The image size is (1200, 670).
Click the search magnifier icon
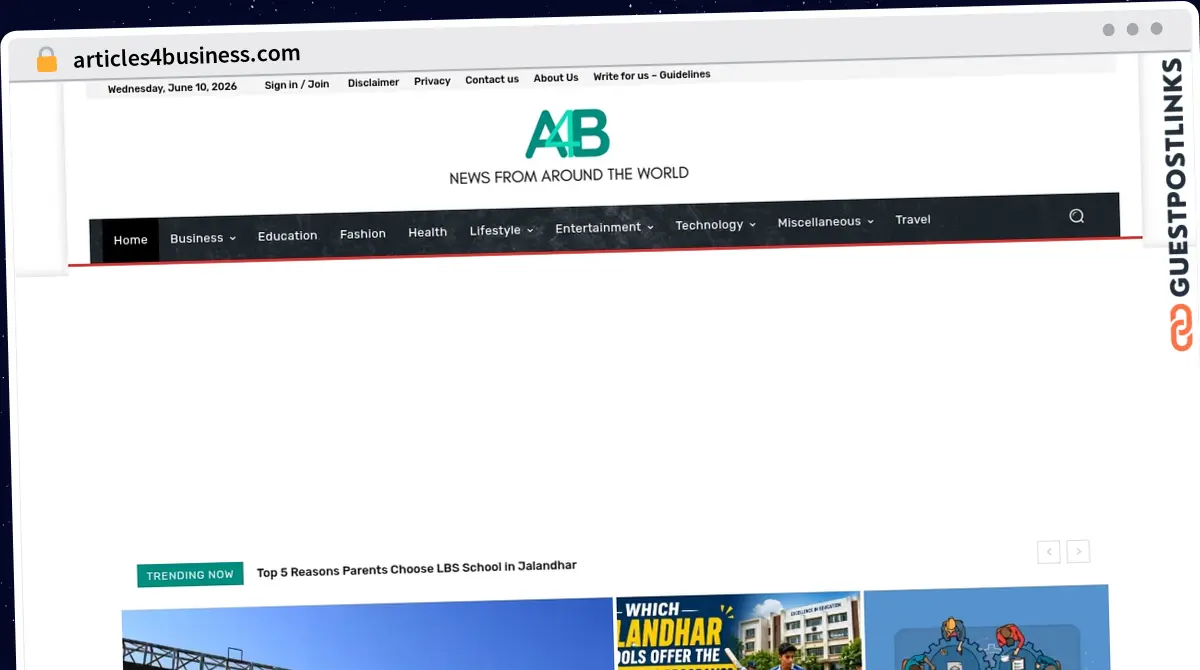point(1076,216)
